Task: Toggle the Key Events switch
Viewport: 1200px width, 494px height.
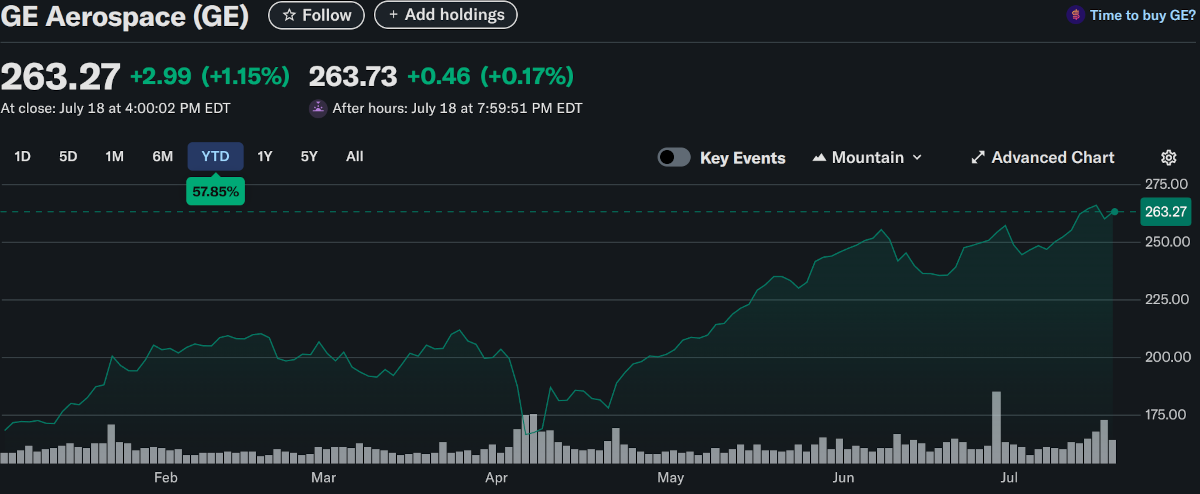Action: (x=674, y=157)
